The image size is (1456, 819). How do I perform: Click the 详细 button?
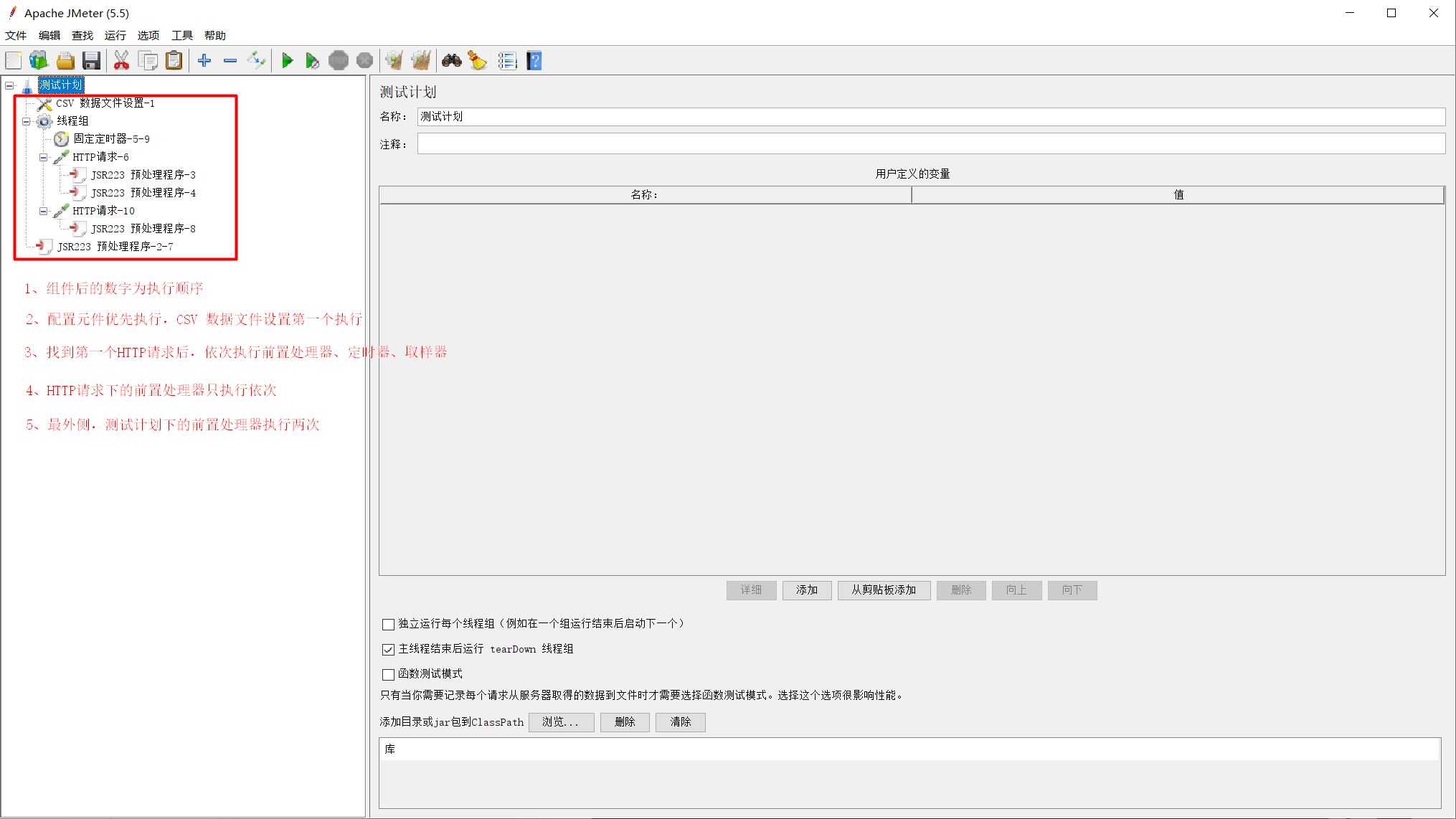pos(751,590)
